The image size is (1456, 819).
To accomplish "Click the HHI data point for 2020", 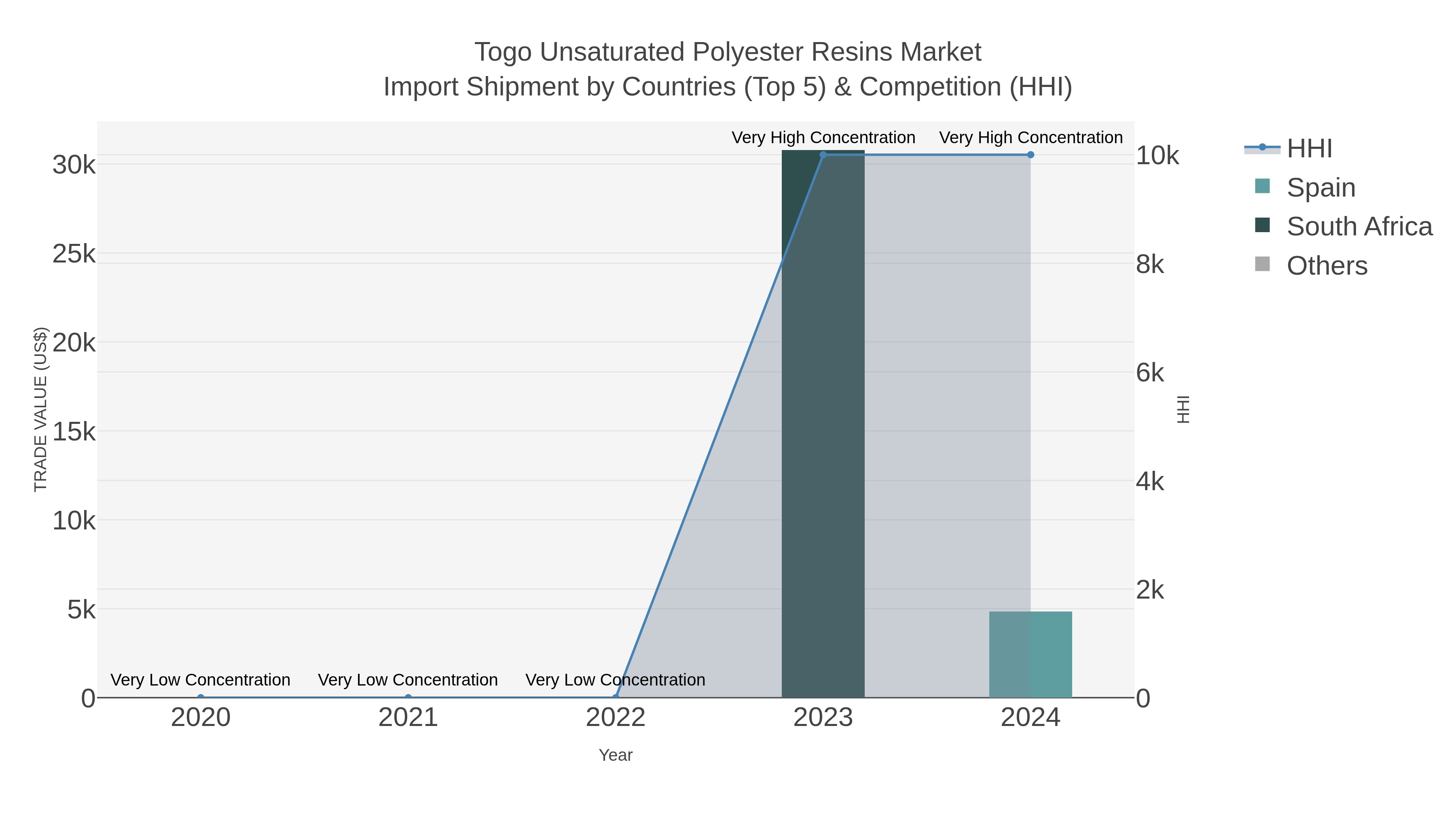I will [x=201, y=698].
